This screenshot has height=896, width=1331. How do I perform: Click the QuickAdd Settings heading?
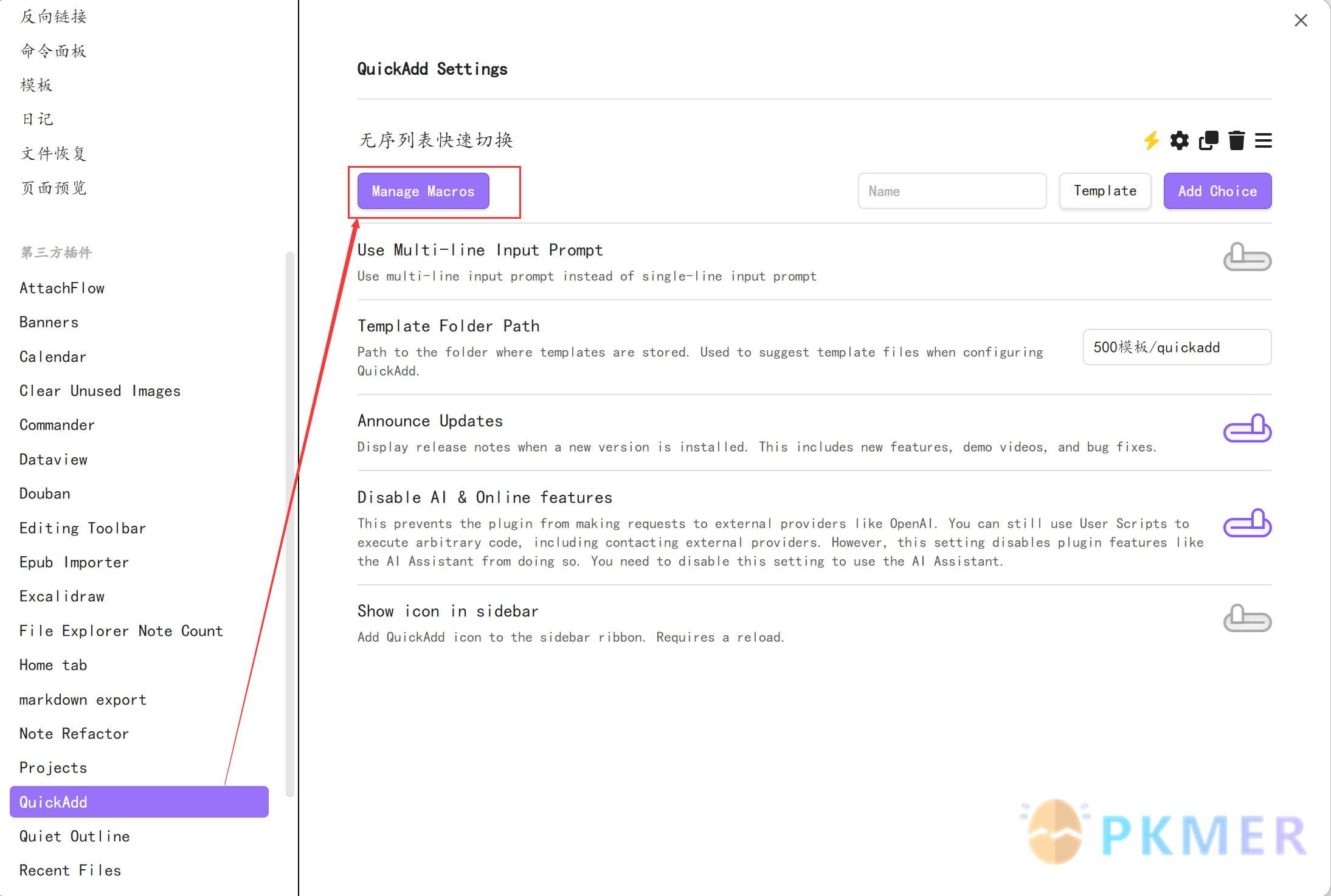(x=432, y=69)
